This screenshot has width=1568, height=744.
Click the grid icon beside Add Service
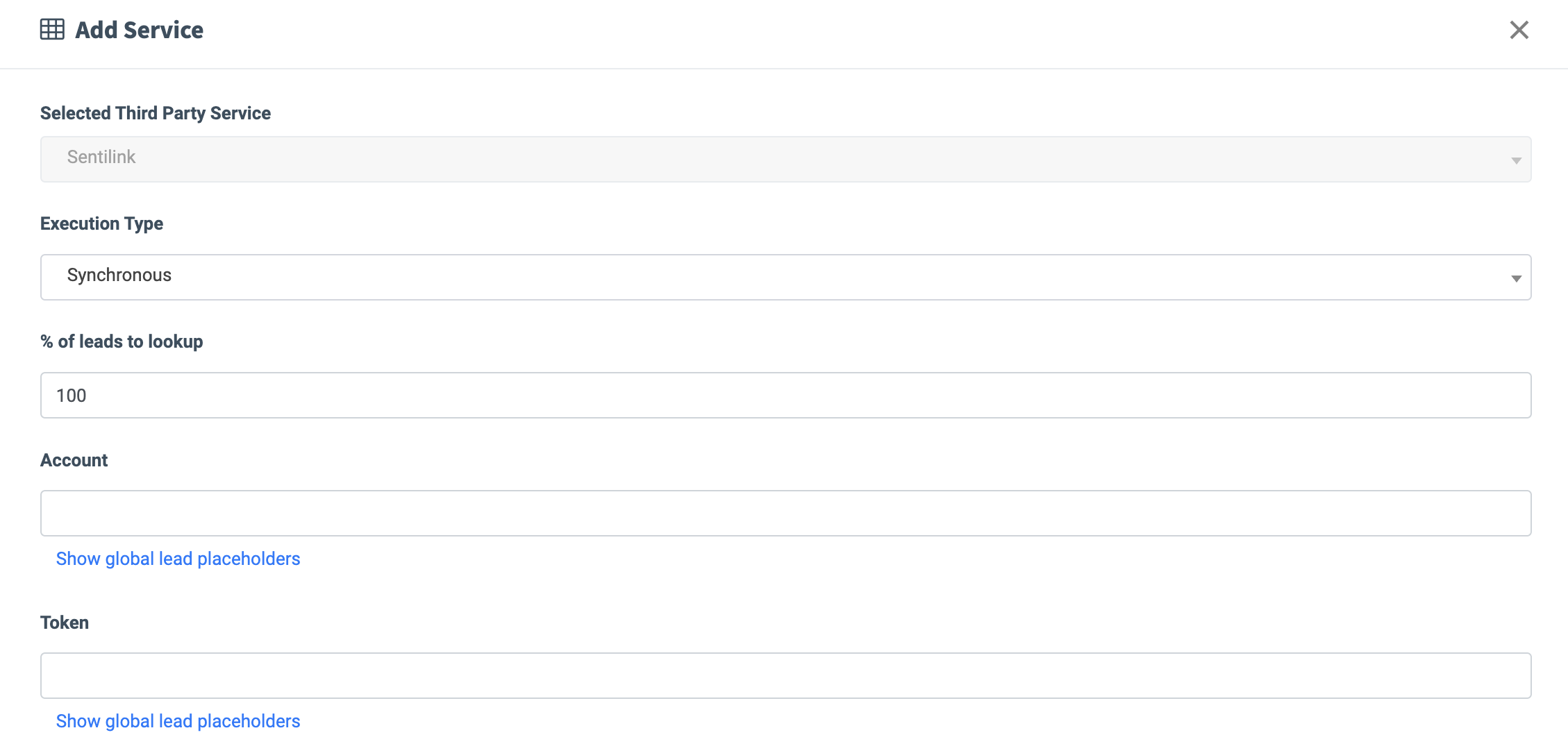point(52,30)
